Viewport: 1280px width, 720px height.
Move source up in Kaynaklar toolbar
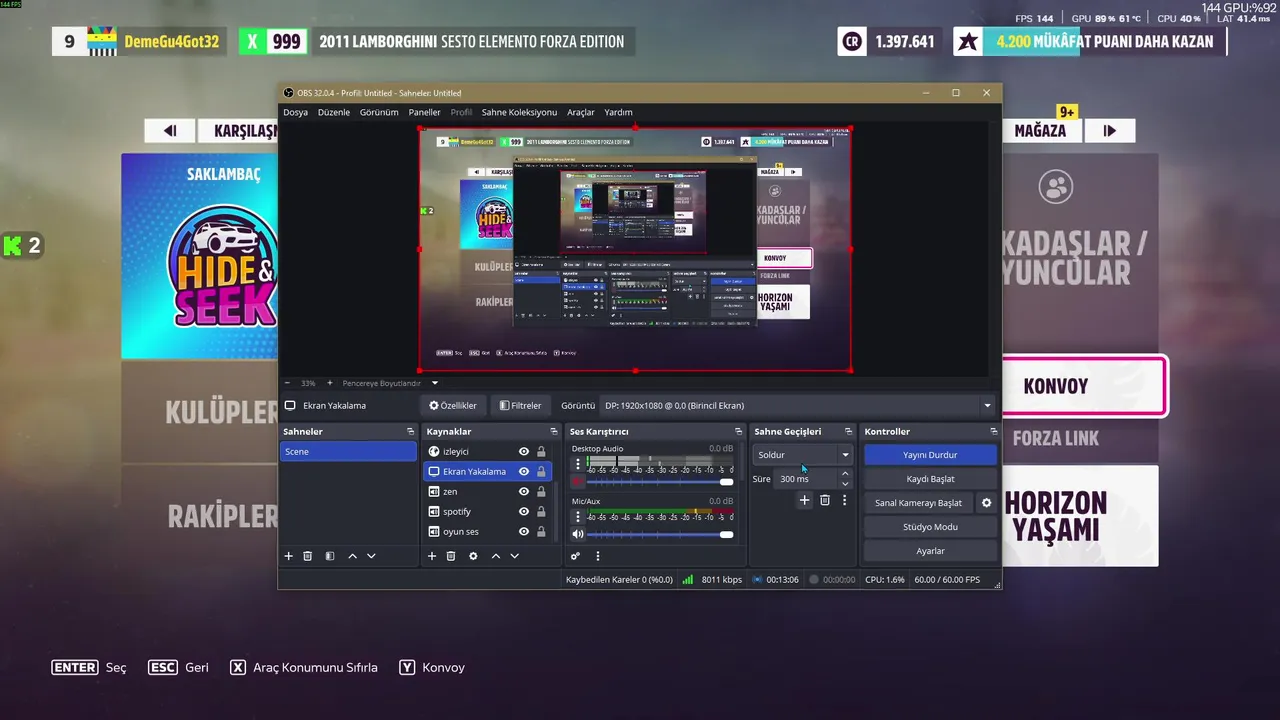click(x=495, y=556)
